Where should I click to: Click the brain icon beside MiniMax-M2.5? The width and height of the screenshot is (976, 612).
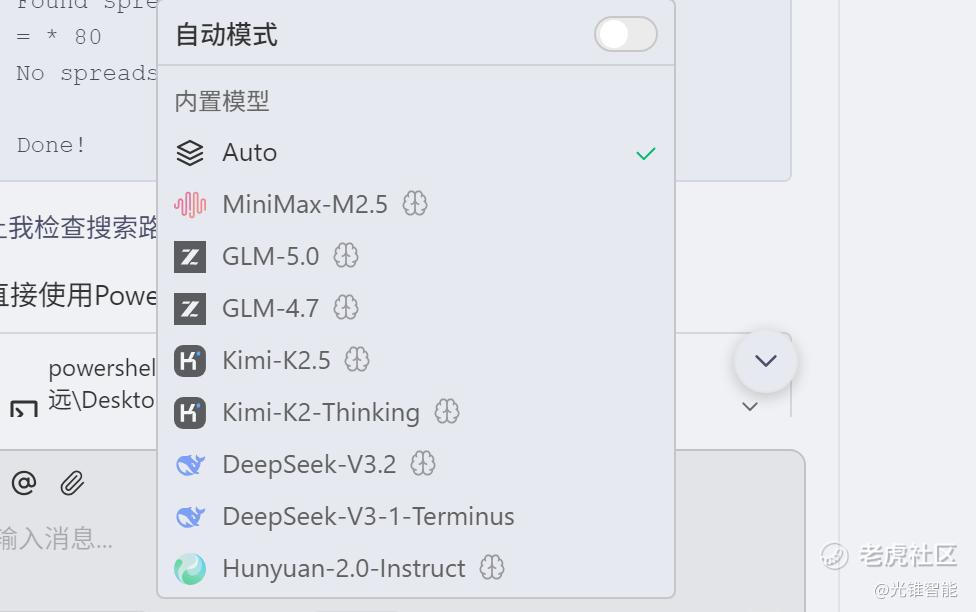415,205
